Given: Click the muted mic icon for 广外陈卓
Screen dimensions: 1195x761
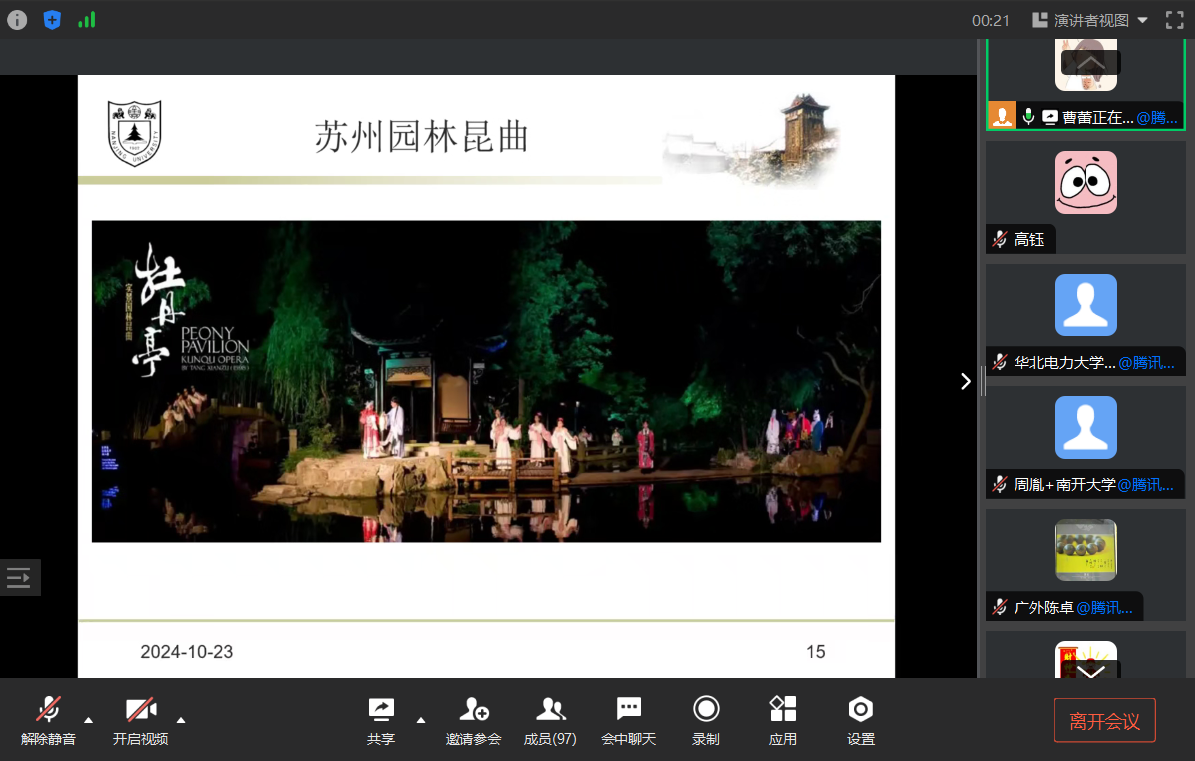Looking at the screenshot, I should pyautogui.click(x=1000, y=607).
